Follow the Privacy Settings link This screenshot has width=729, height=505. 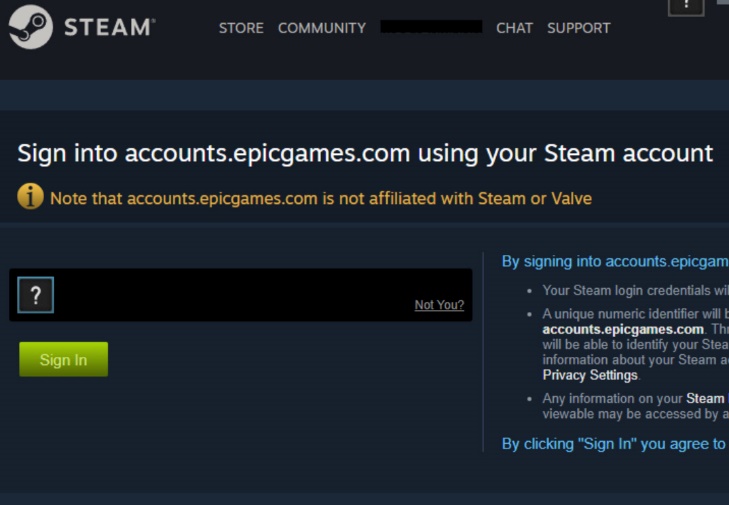(590, 375)
